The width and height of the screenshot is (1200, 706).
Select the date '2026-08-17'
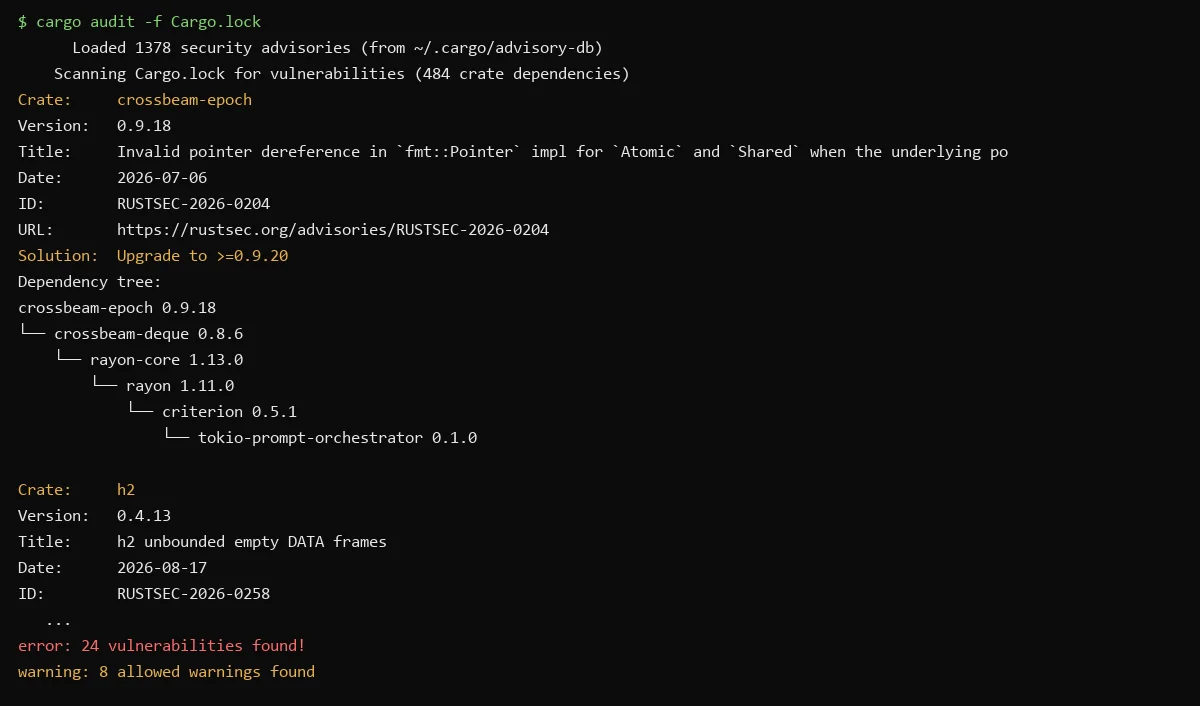pos(162,568)
